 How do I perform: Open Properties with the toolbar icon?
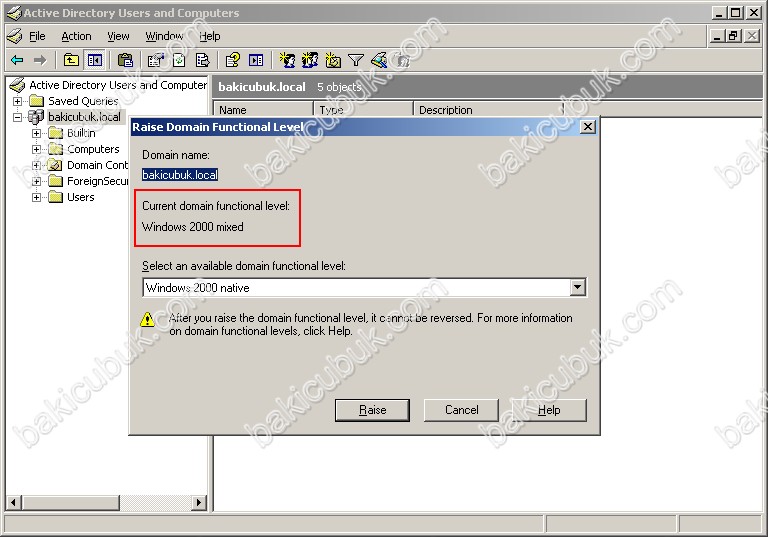pos(156,60)
